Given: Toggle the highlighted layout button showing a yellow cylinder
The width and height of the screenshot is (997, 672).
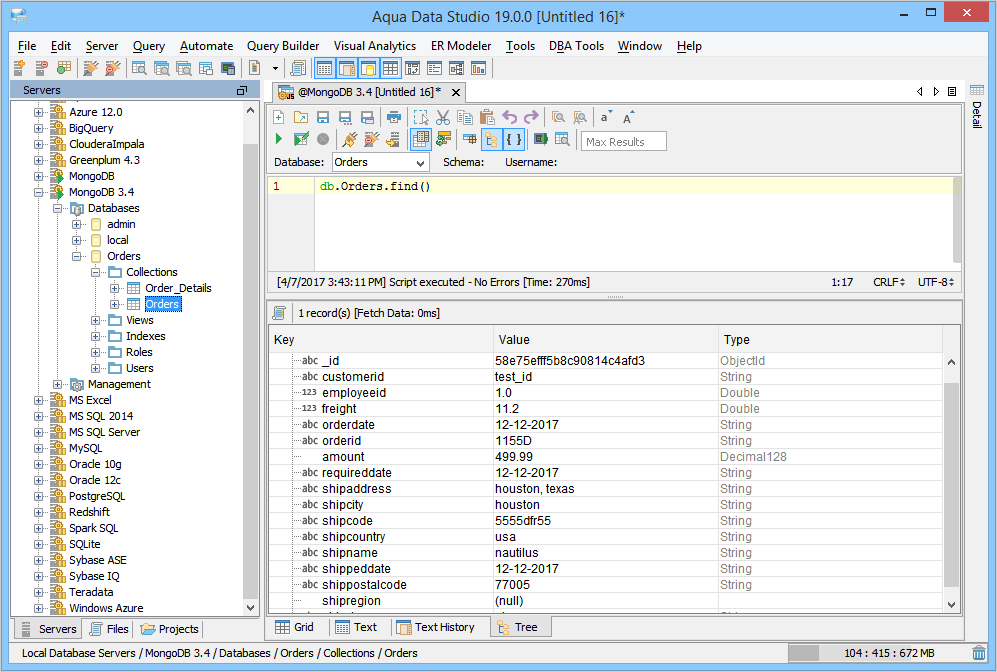Looking at the screenshot, I should click(x=369, y=68).
